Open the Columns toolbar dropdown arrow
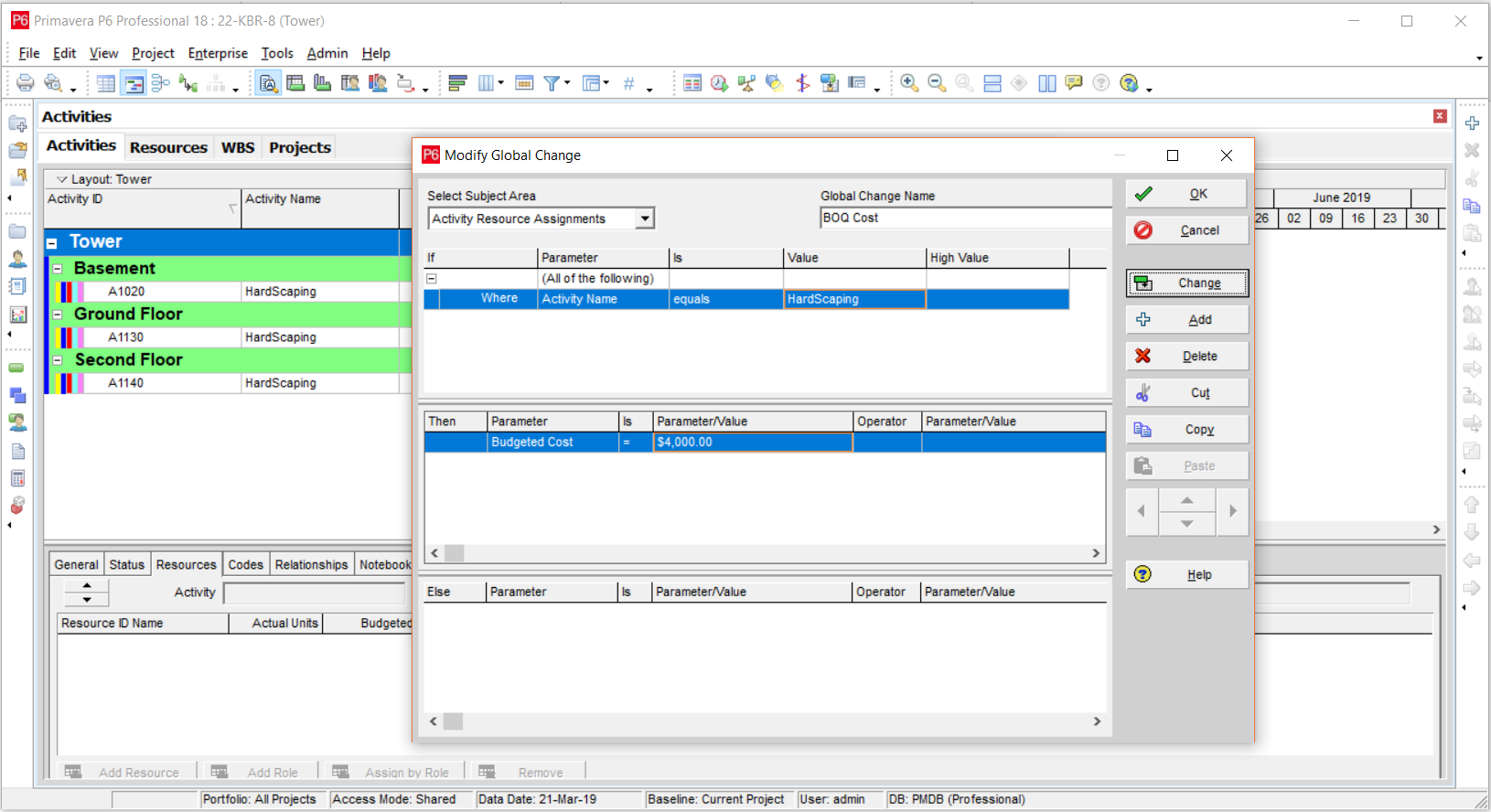The image size is (1491, 812). [500, 83]
